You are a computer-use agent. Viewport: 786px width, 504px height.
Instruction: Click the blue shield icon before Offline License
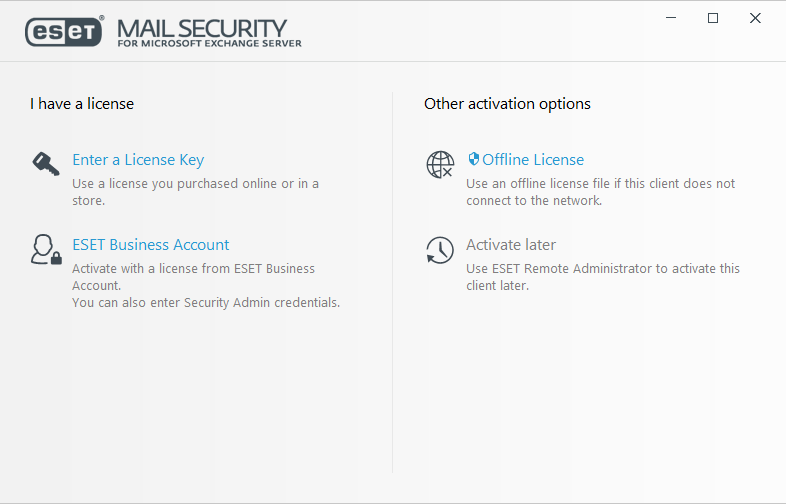pos(473,159)
